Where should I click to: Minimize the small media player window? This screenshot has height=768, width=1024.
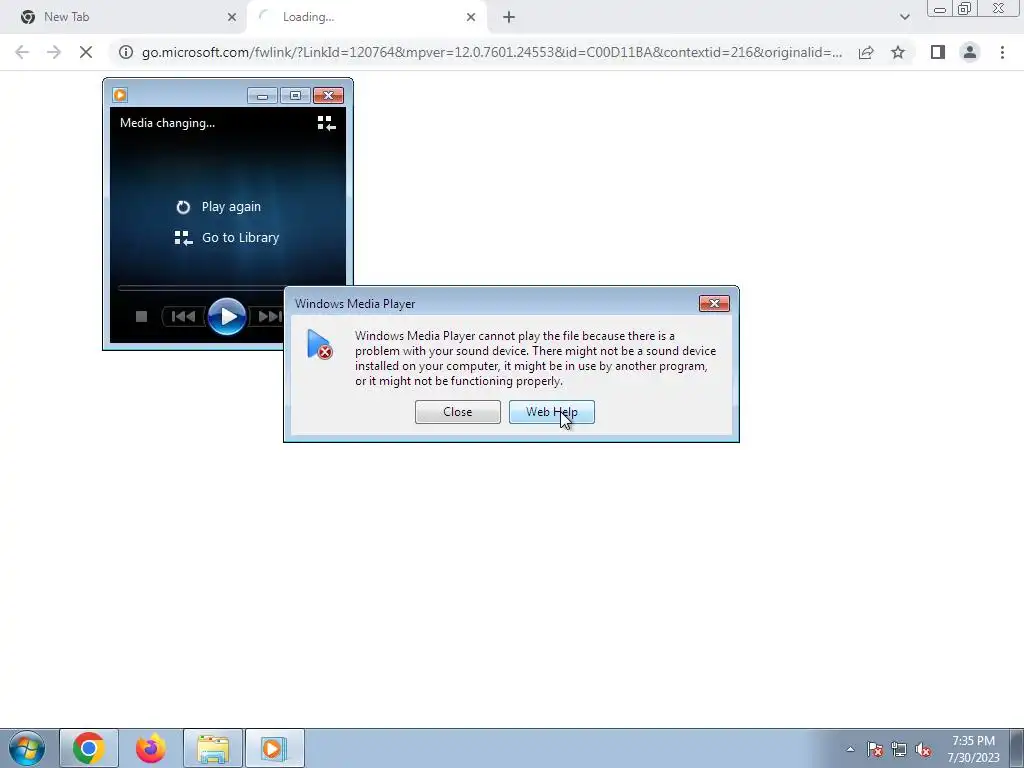263,96
